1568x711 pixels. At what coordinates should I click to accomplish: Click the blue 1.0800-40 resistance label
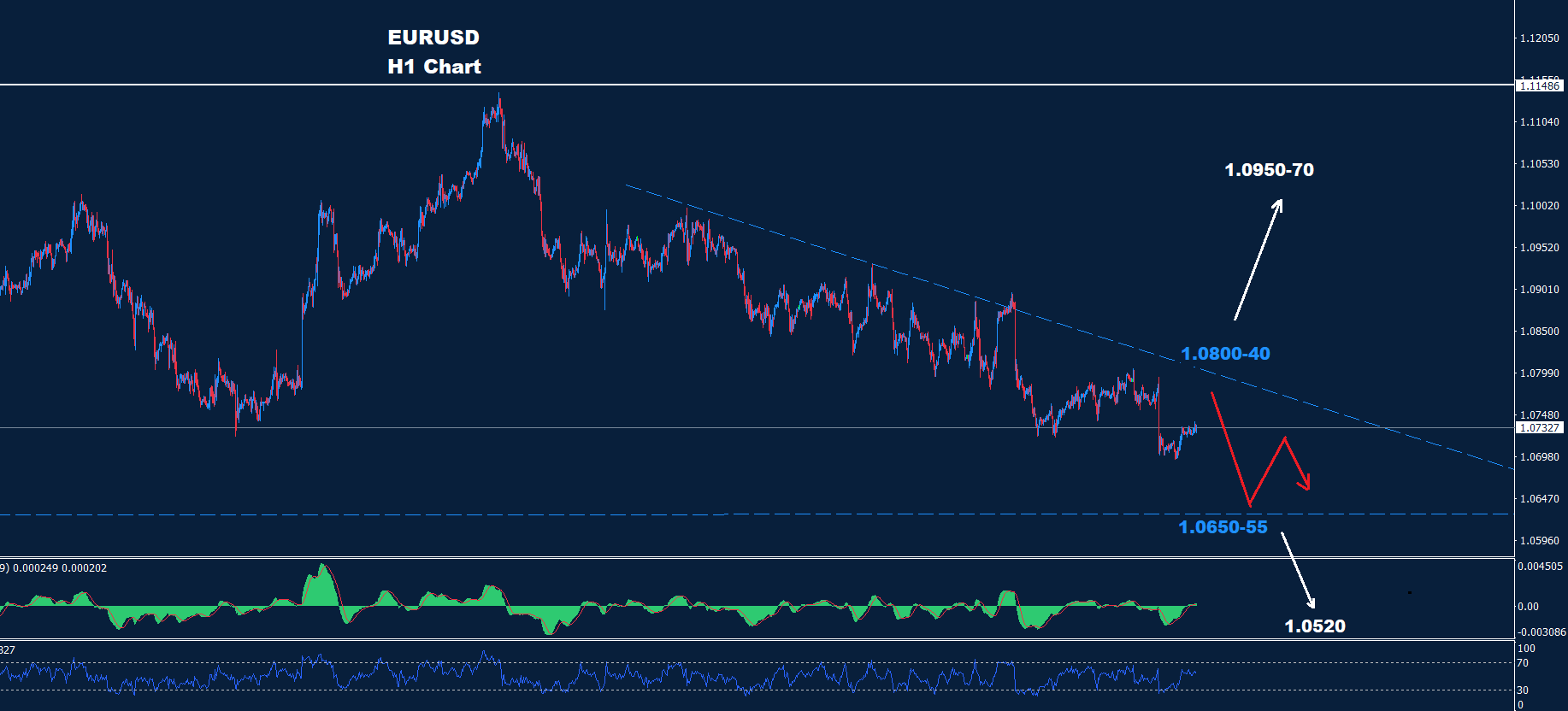point(1224,354)
